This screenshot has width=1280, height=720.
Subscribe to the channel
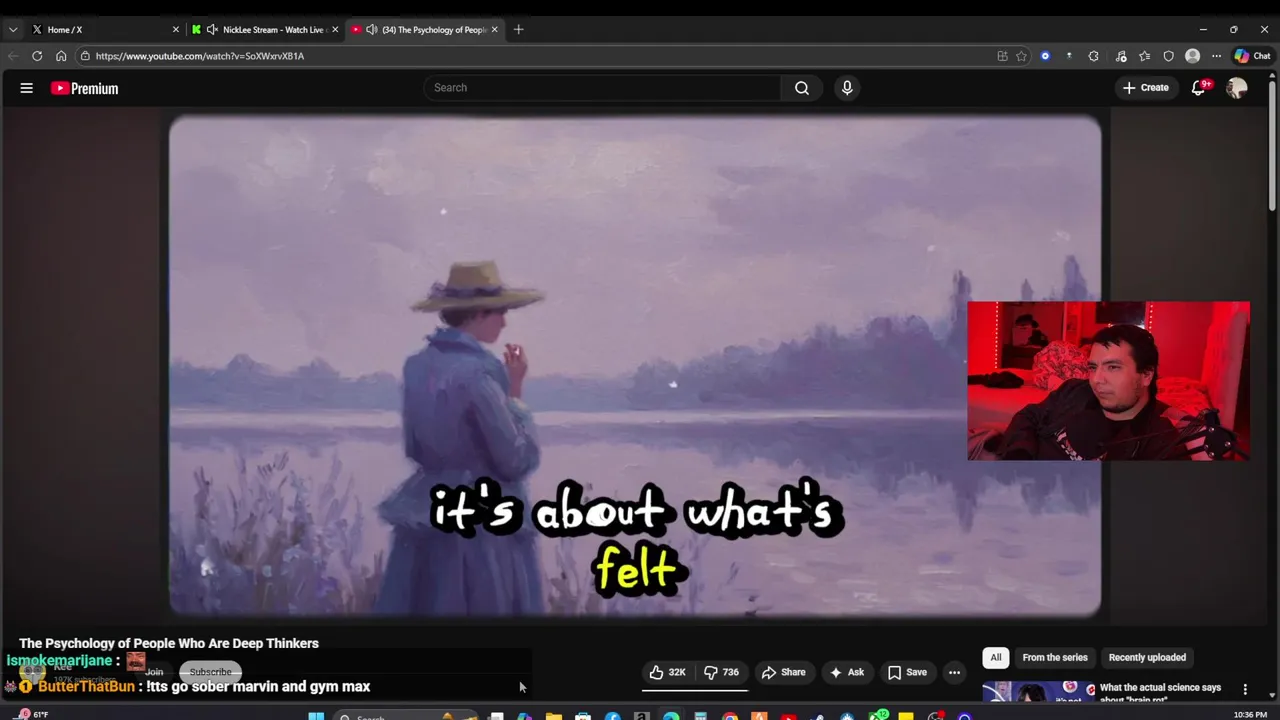[210, 672]
